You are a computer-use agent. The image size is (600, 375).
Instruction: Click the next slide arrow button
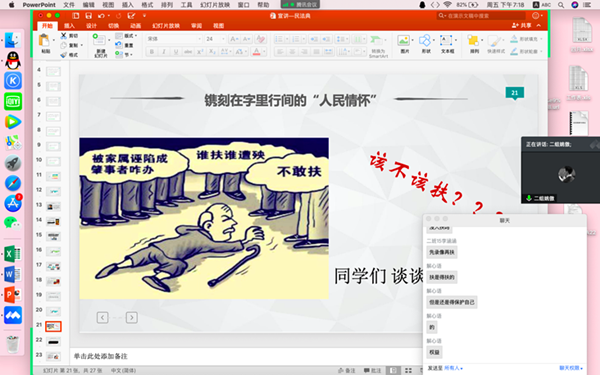[132, 318]
